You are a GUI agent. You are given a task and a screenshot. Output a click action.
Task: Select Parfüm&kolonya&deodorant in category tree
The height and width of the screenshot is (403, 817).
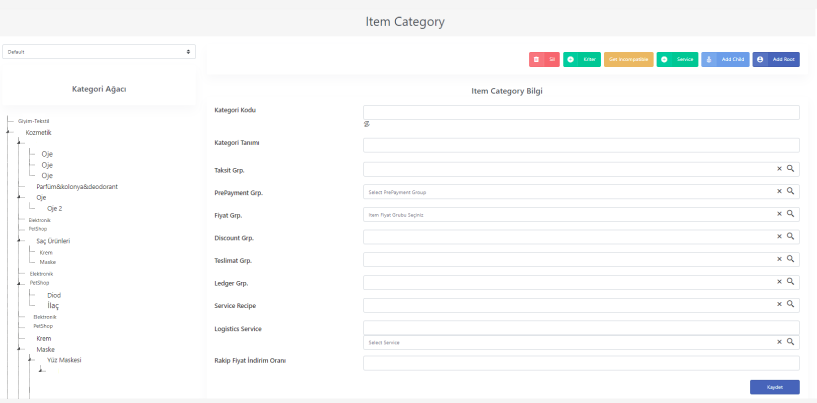point(77,187)
